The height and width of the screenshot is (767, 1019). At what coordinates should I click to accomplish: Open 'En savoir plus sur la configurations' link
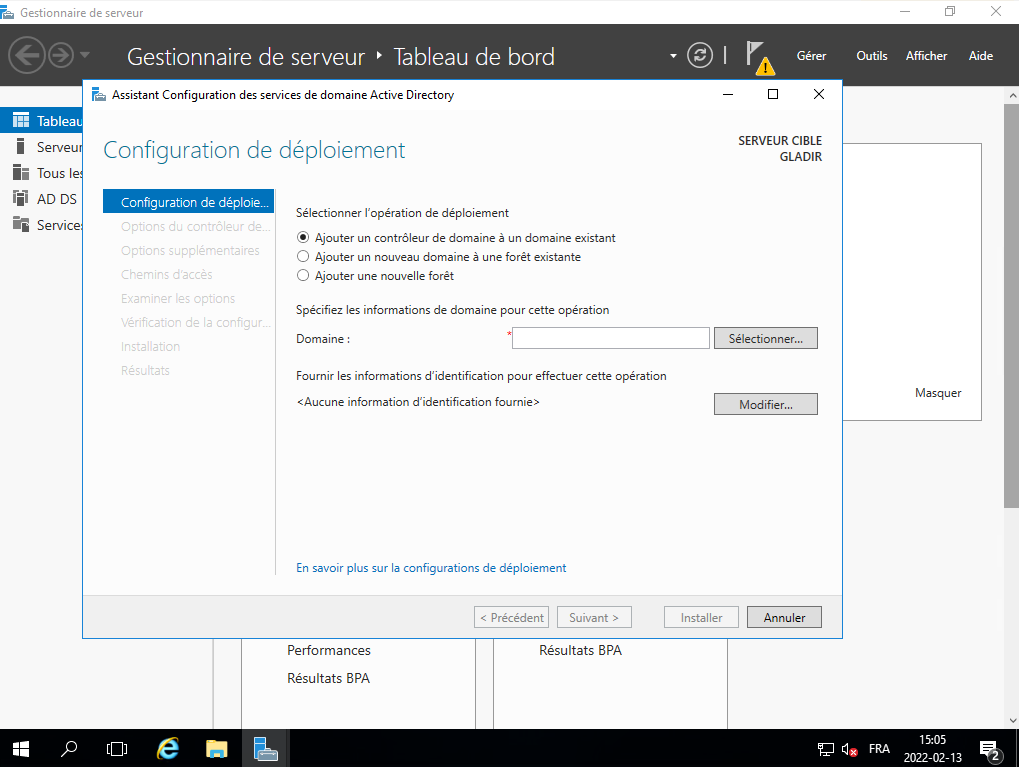click(431, 567)
